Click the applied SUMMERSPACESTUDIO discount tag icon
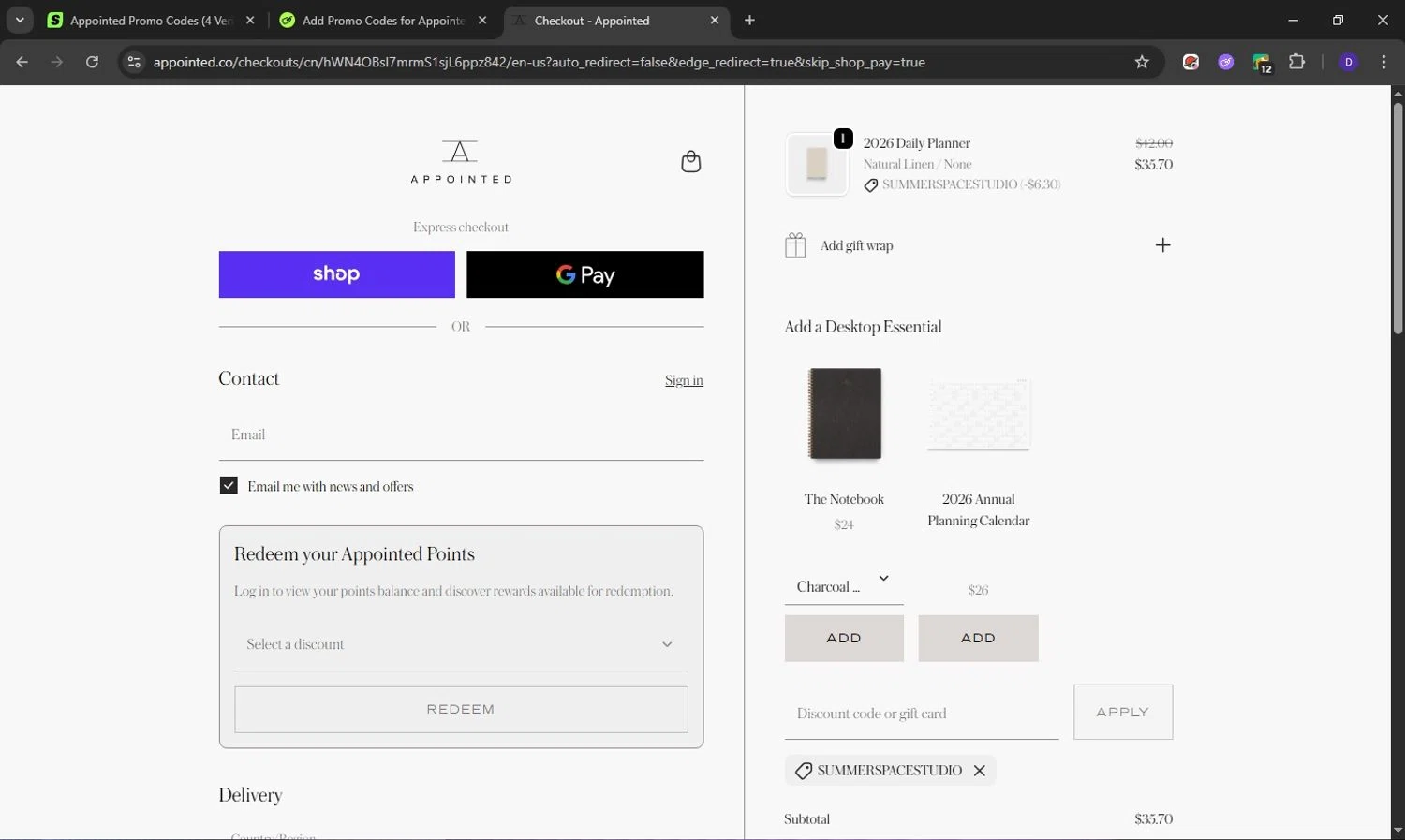Image resolution: width=1405 pixels, height=840 pixels. [804, 771]
